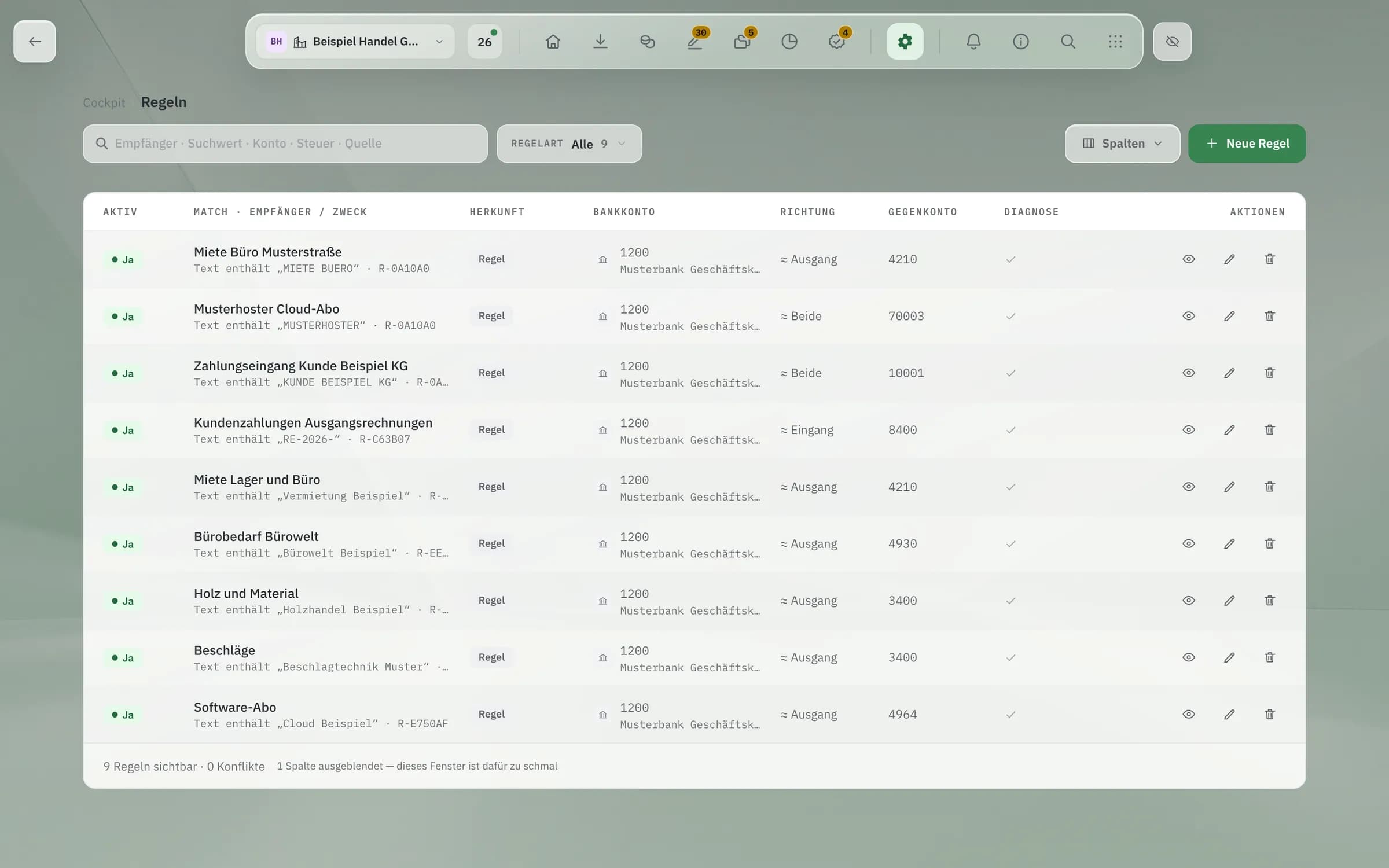Click the Cockpit breadcrumb link
This screenshot has width=1389, height=868.
click(x=104, y=102)
